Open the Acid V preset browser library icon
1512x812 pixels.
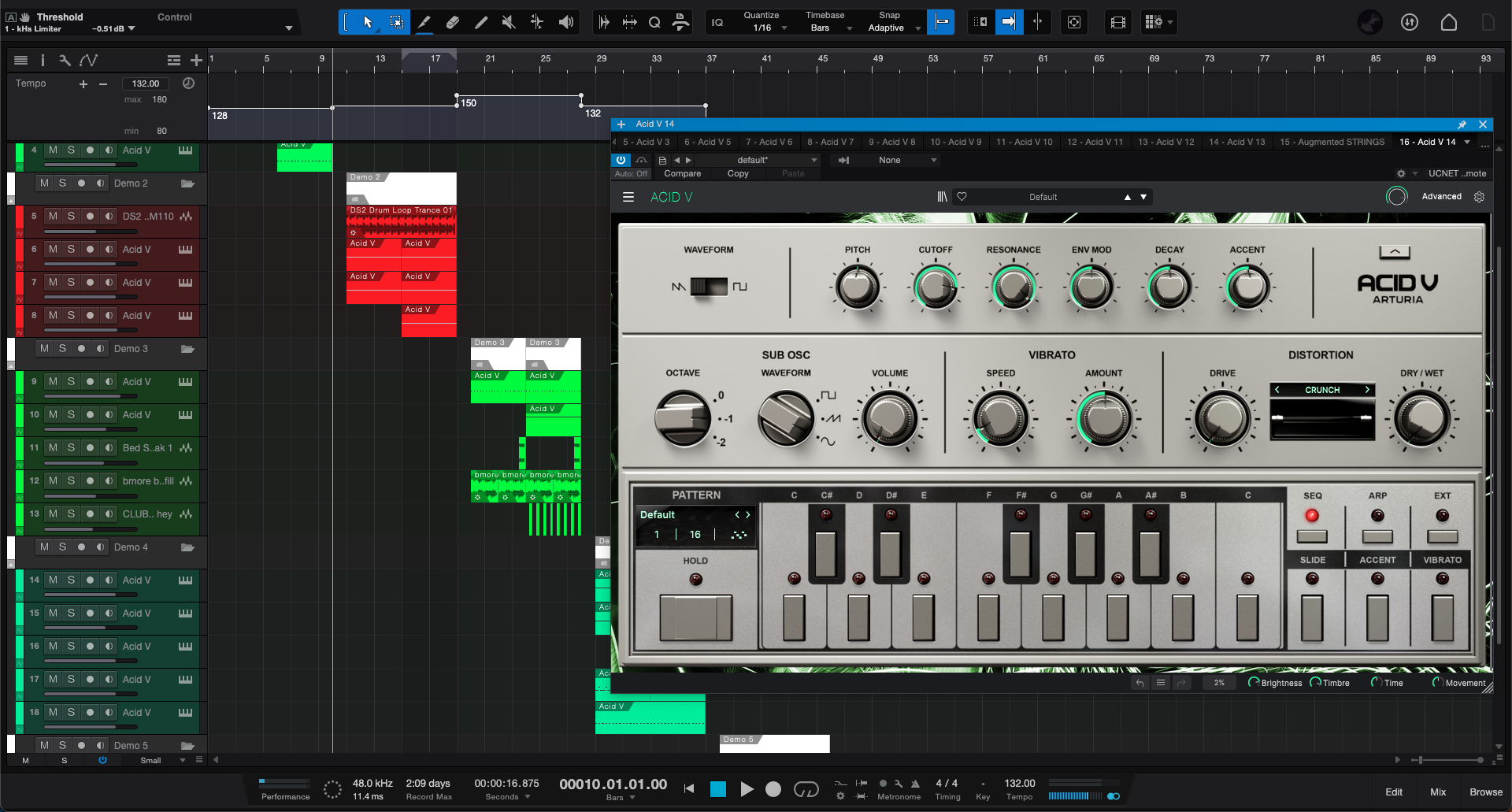942,197
